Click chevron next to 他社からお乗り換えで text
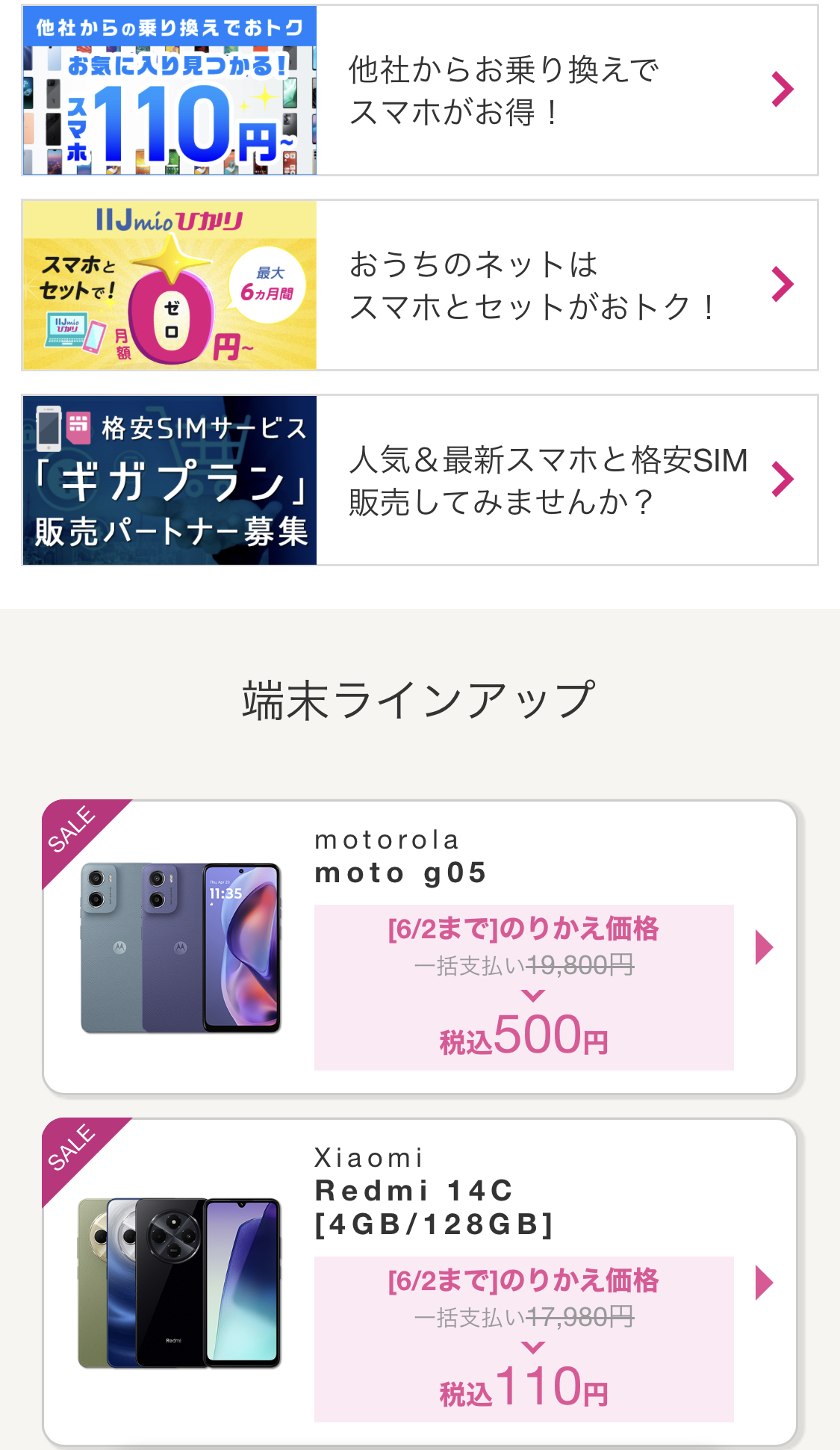 [x=782, y=90]
